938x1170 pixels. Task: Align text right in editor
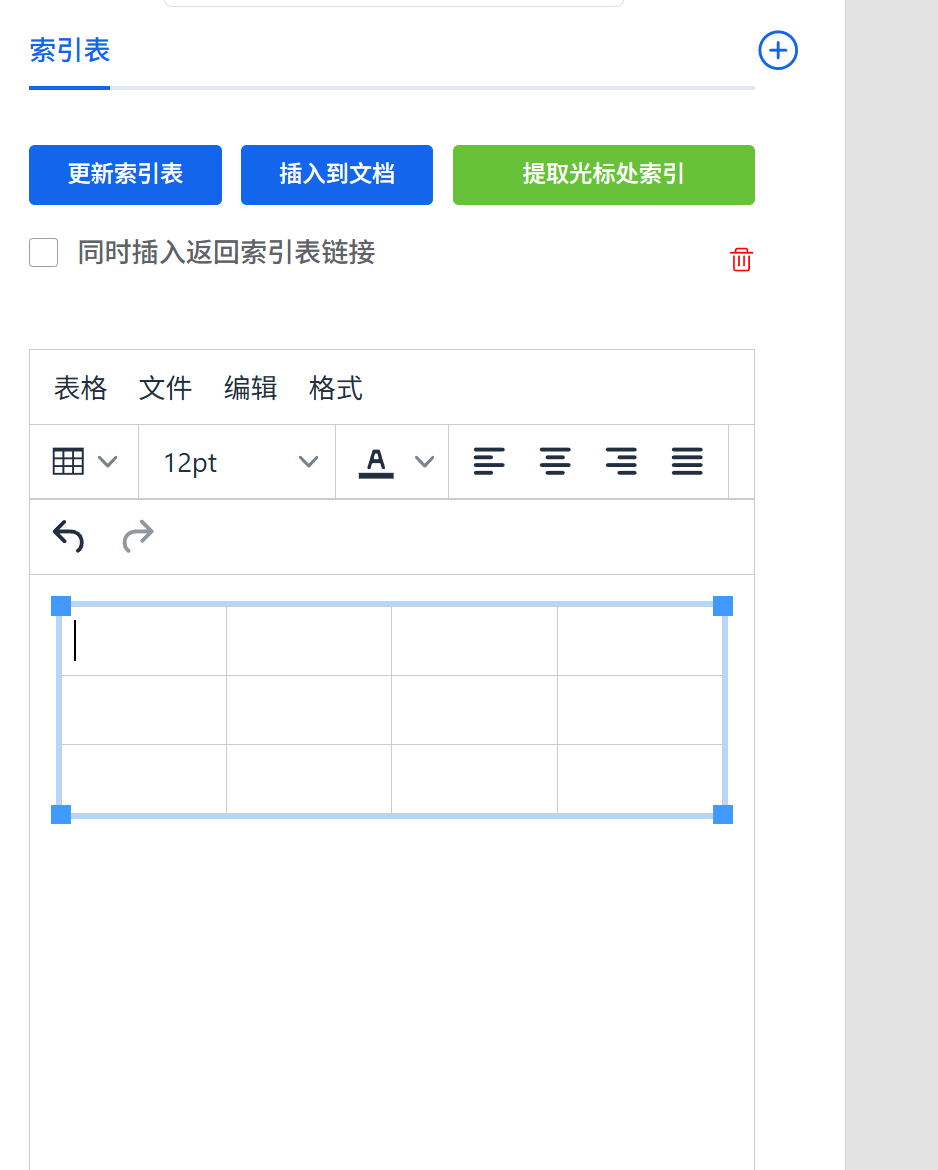[x=621, y=462]
